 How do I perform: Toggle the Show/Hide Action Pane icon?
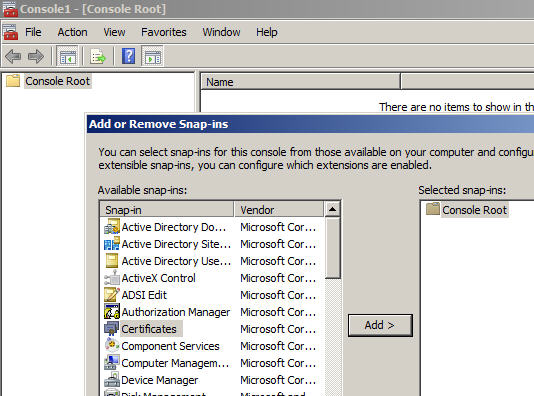click(x=152, y=57)
